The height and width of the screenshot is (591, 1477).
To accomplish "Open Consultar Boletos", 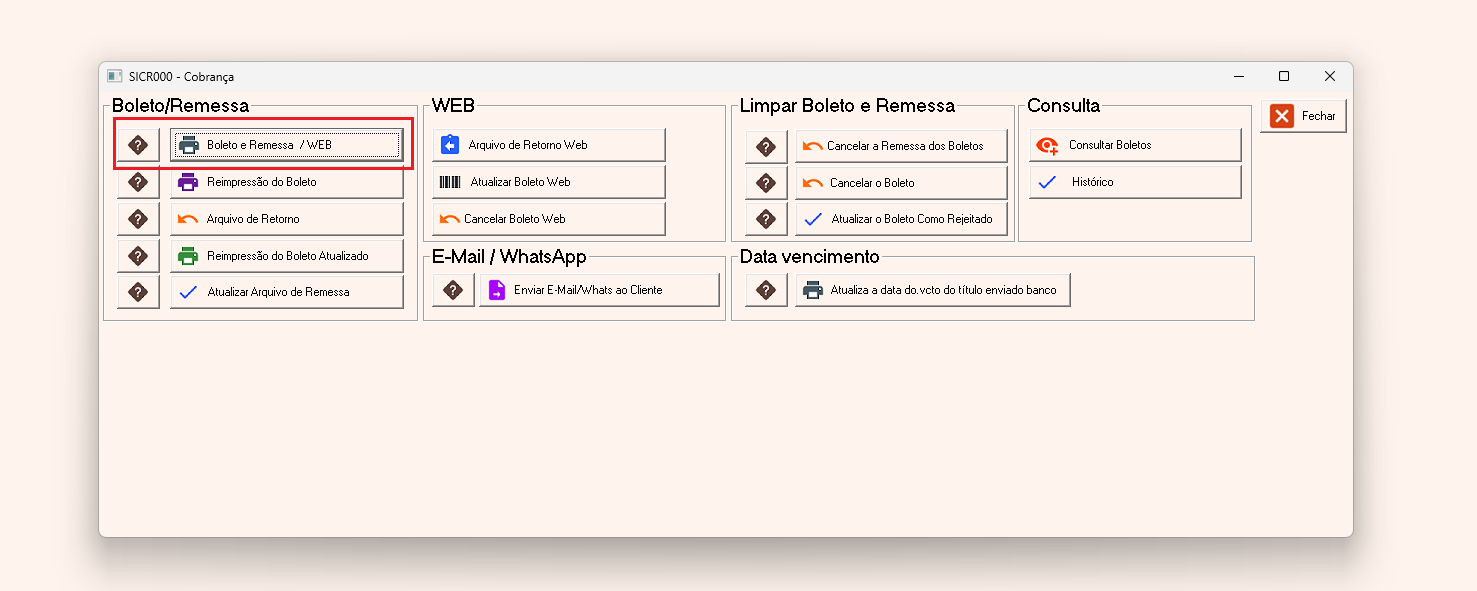I will coord(1134,146).
